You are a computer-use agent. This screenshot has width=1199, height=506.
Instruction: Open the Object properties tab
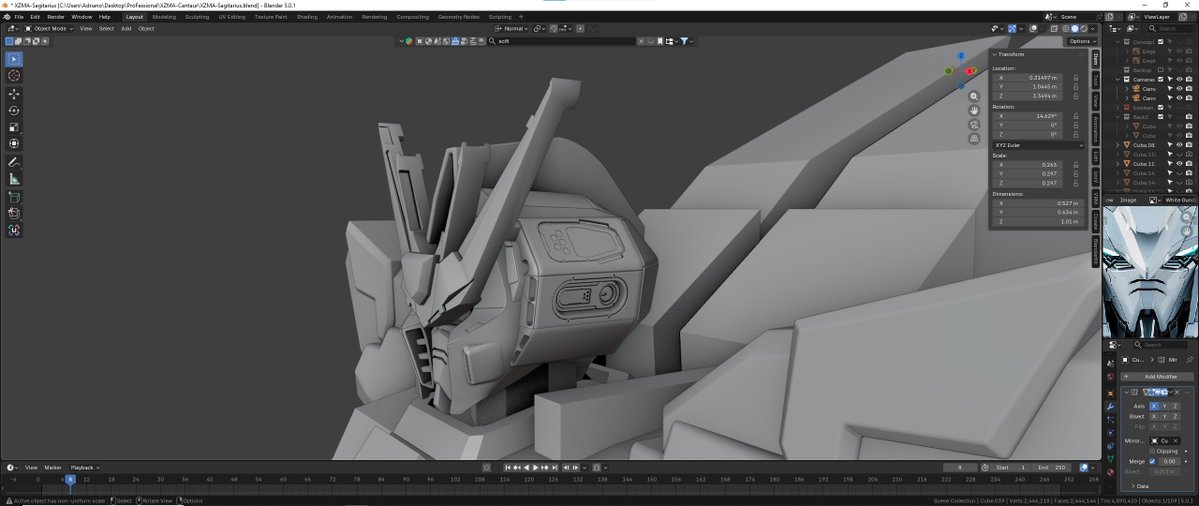pyautogui.click(x=1110, y=392)
